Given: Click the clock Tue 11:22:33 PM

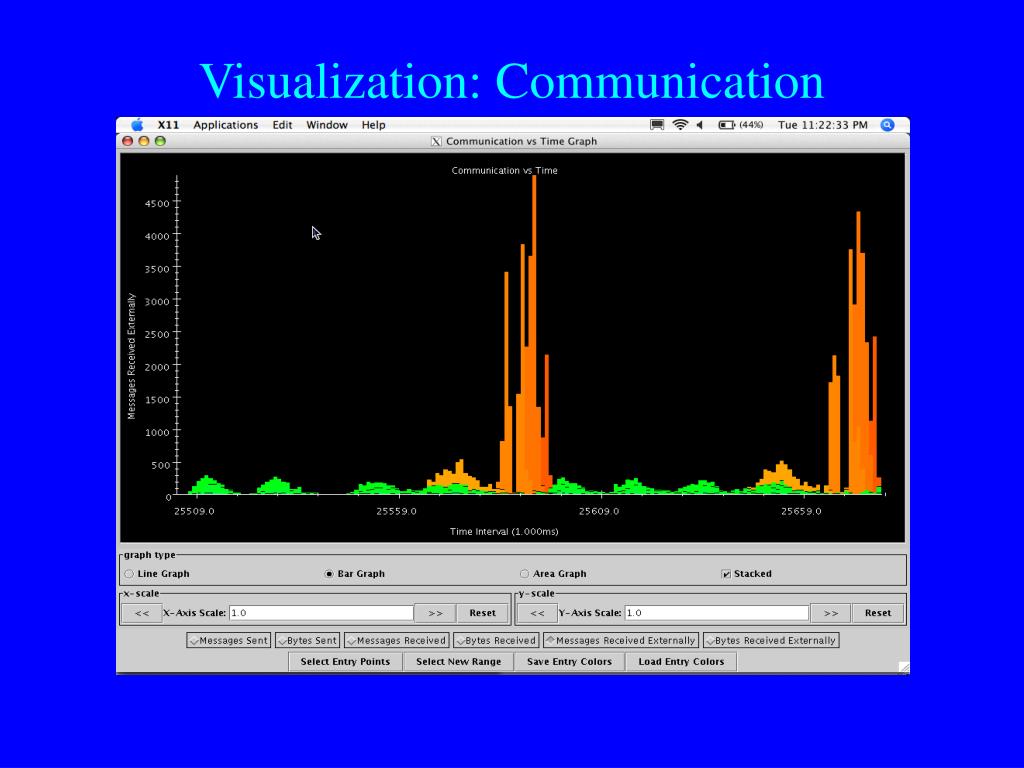Looking at the screenshot, I should 823,125.
